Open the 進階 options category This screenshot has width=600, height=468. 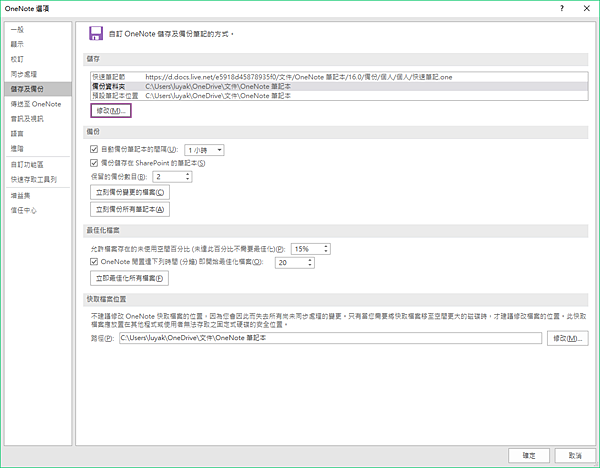point(38,148)
